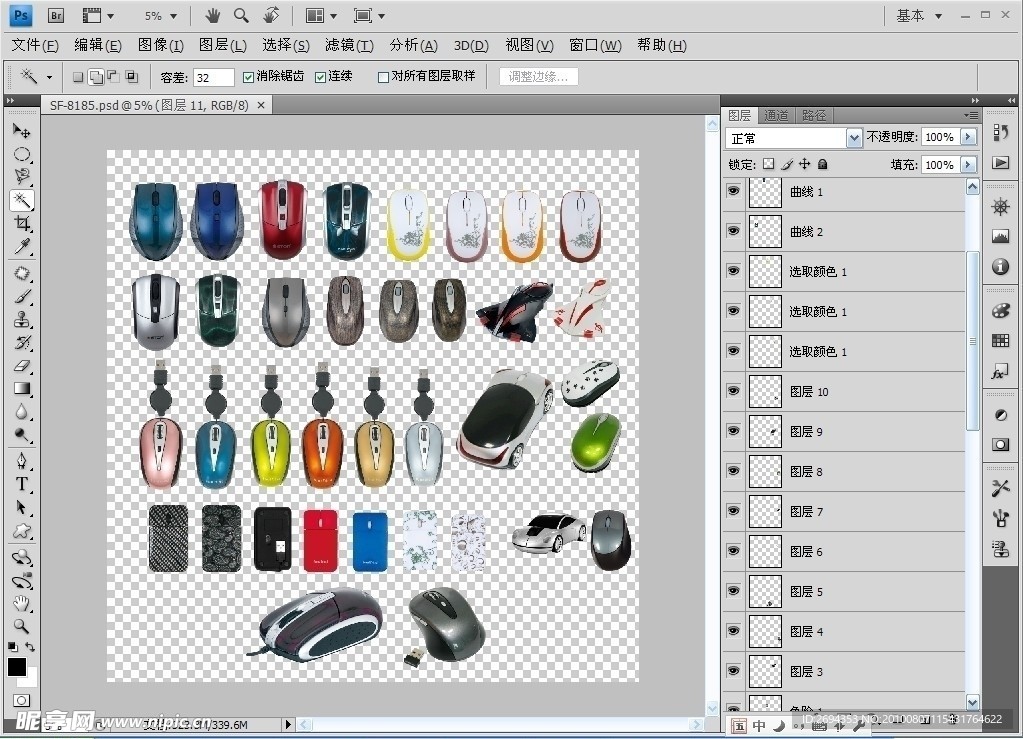Select the Elliptical Marquee tool
Screen dimensions: 1023x739
(x=22, y=155)
